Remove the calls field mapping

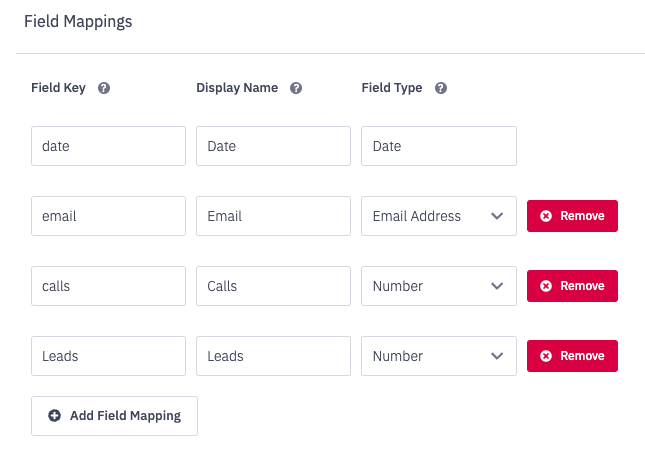(572, 286)
